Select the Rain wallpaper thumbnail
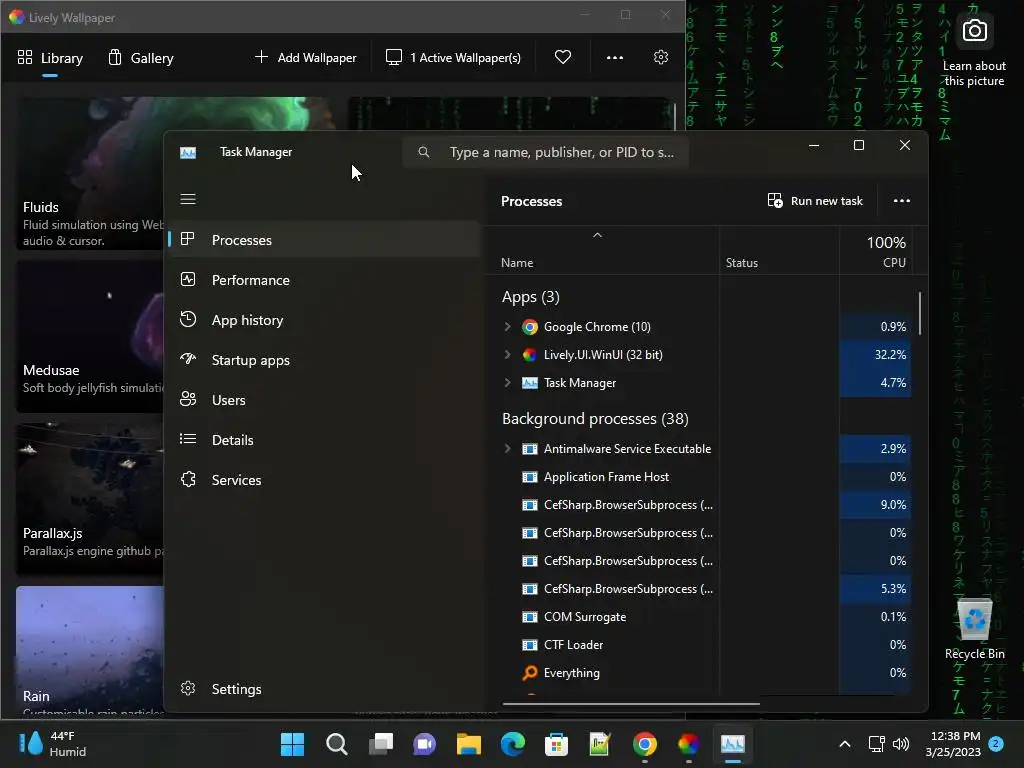 pos(90,649)
